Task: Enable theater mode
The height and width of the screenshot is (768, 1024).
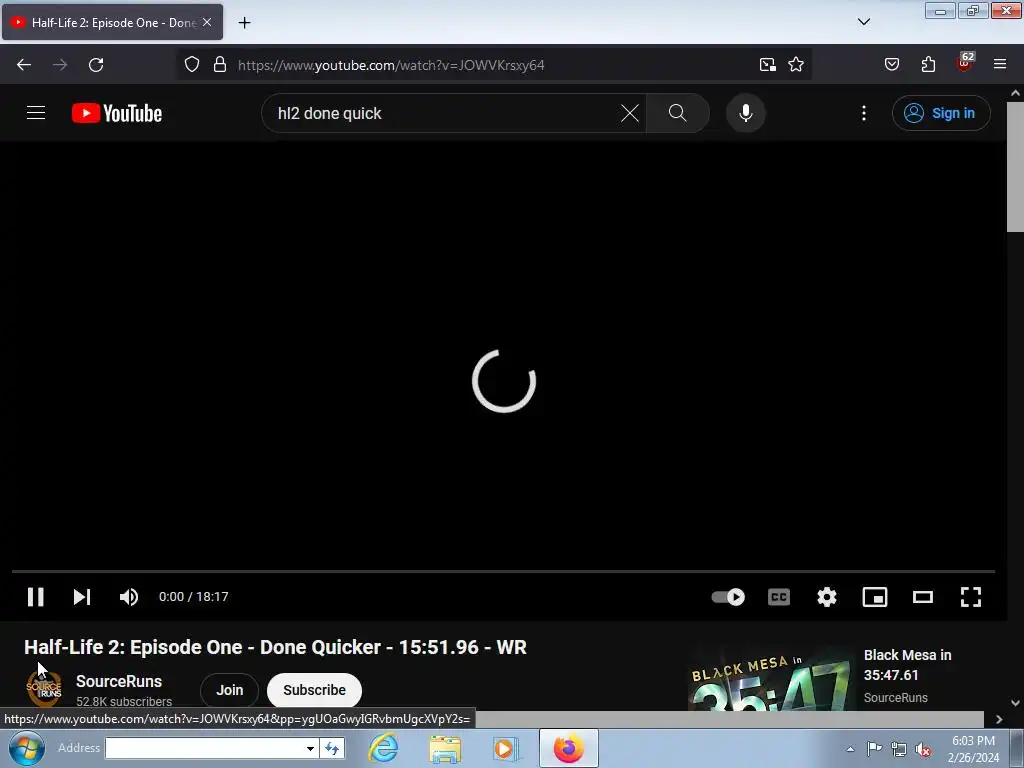Action: pos(923,597)
